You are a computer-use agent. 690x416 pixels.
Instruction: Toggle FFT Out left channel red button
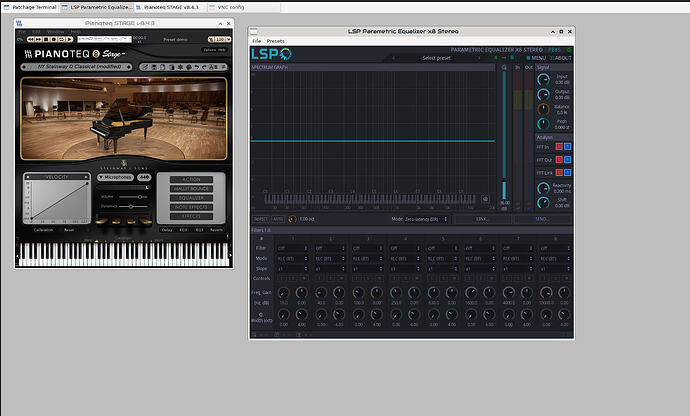[559, 159]
